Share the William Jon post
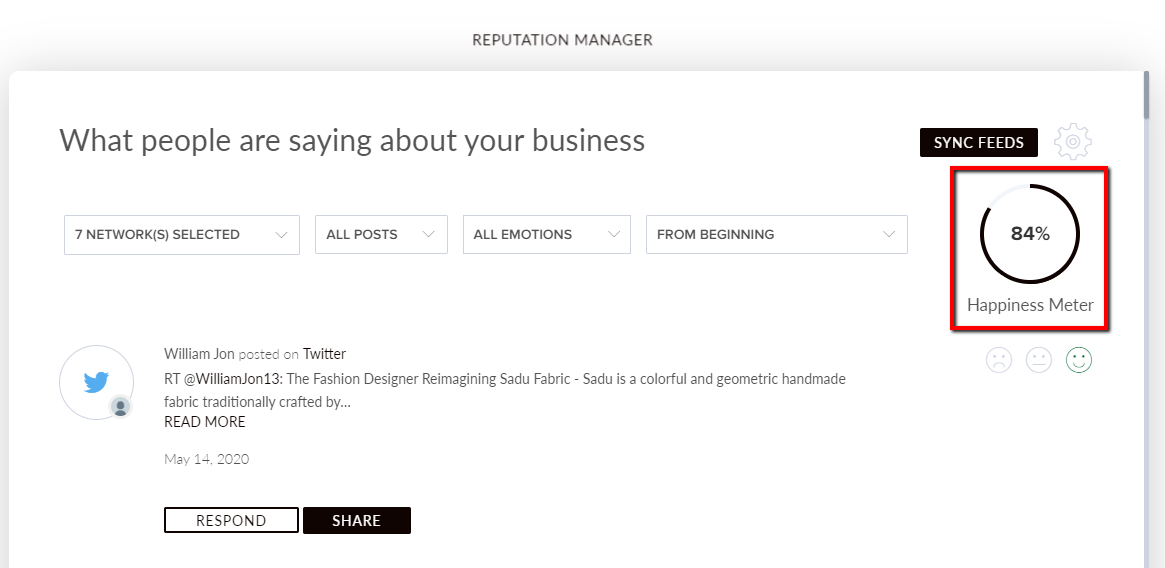Viewport: 1165px width, 568px height. click(356, 520)
